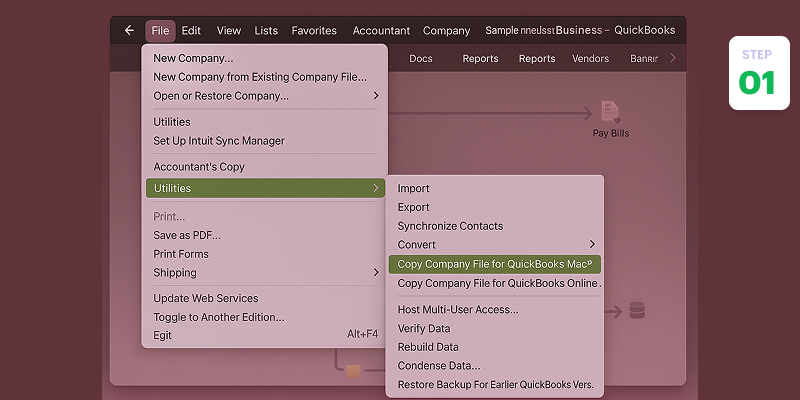
Task: Select Copy Company File for QuickBooks Online
Action: (x=497, y=283)
